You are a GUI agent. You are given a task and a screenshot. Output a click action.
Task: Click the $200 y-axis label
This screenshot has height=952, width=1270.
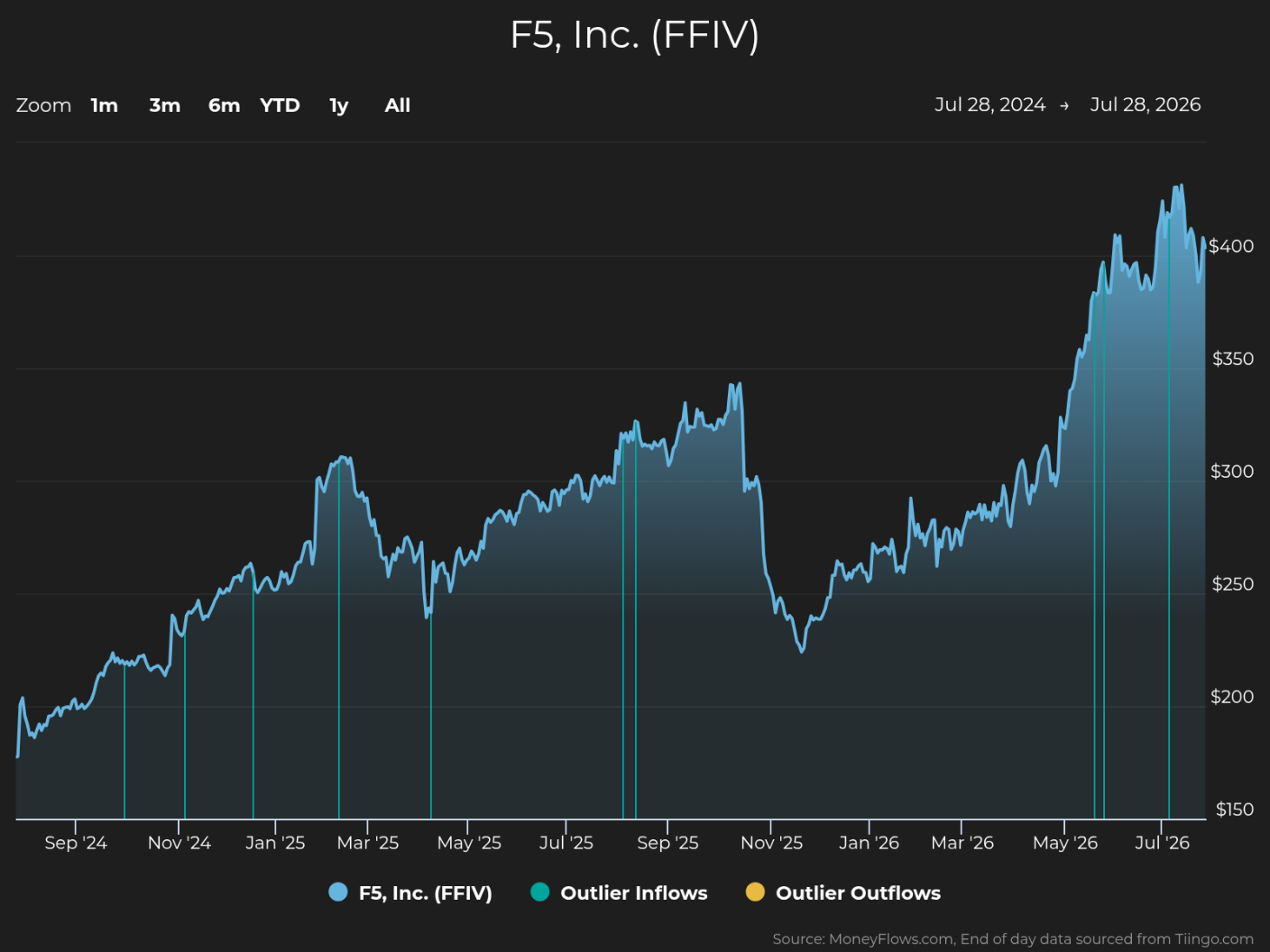1232,697
